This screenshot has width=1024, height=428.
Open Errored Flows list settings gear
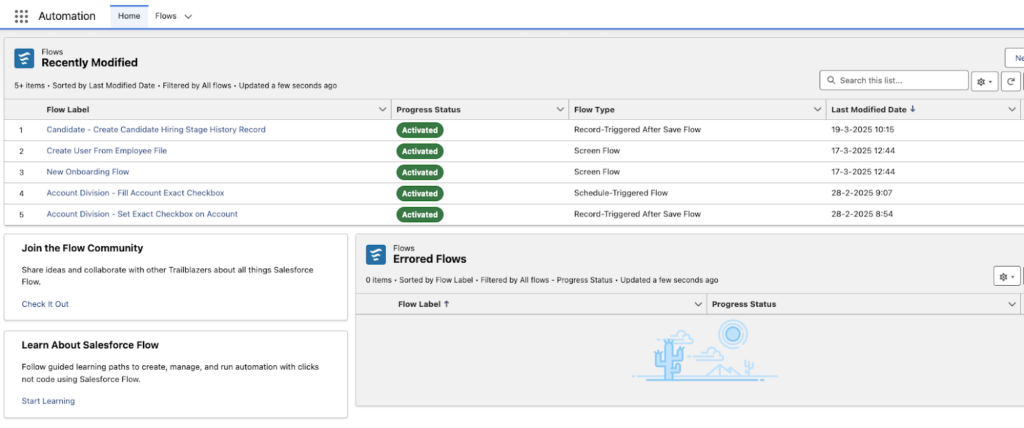(x=1006, y=277)
